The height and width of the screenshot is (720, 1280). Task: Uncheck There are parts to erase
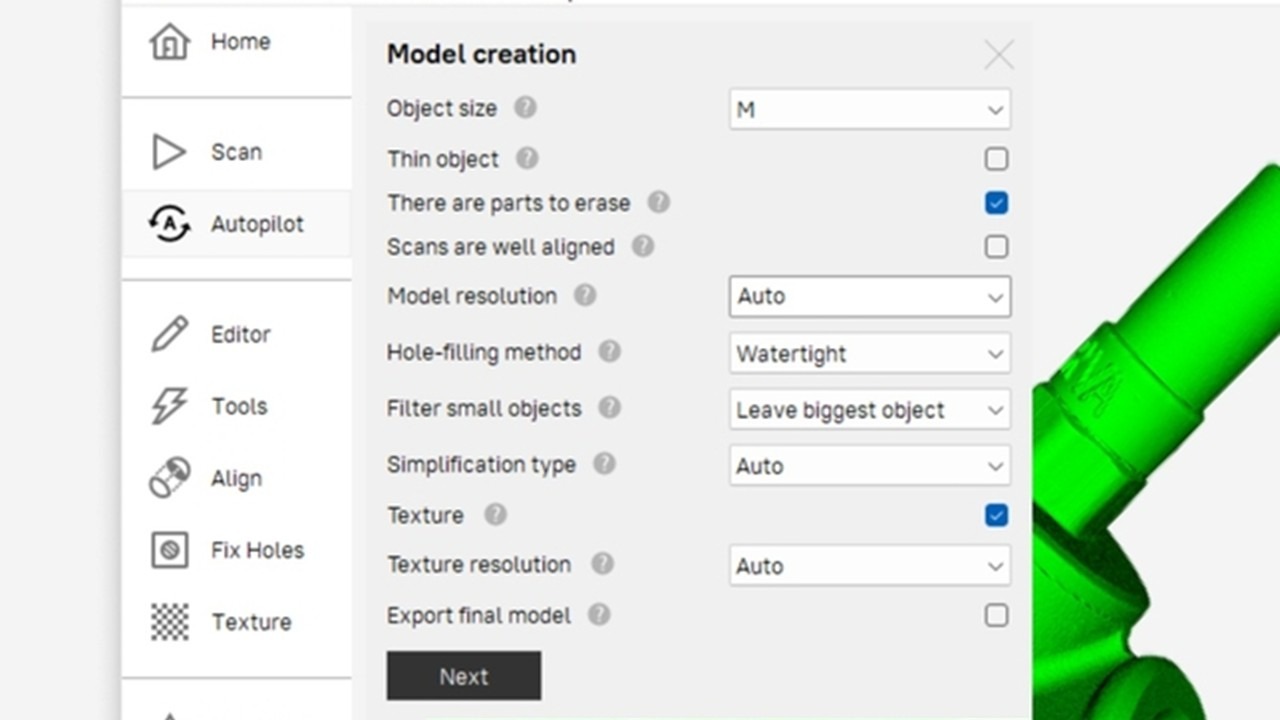996,203
